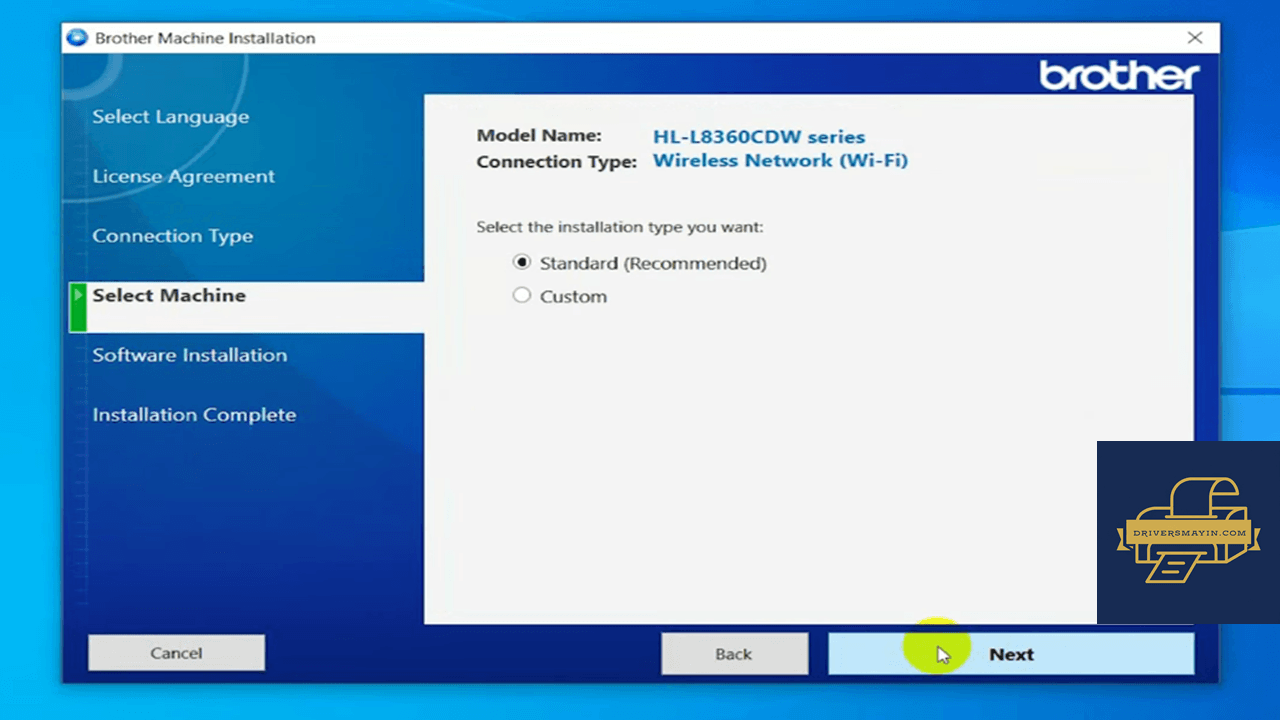Cancel the Brother installation

point(176,653)
